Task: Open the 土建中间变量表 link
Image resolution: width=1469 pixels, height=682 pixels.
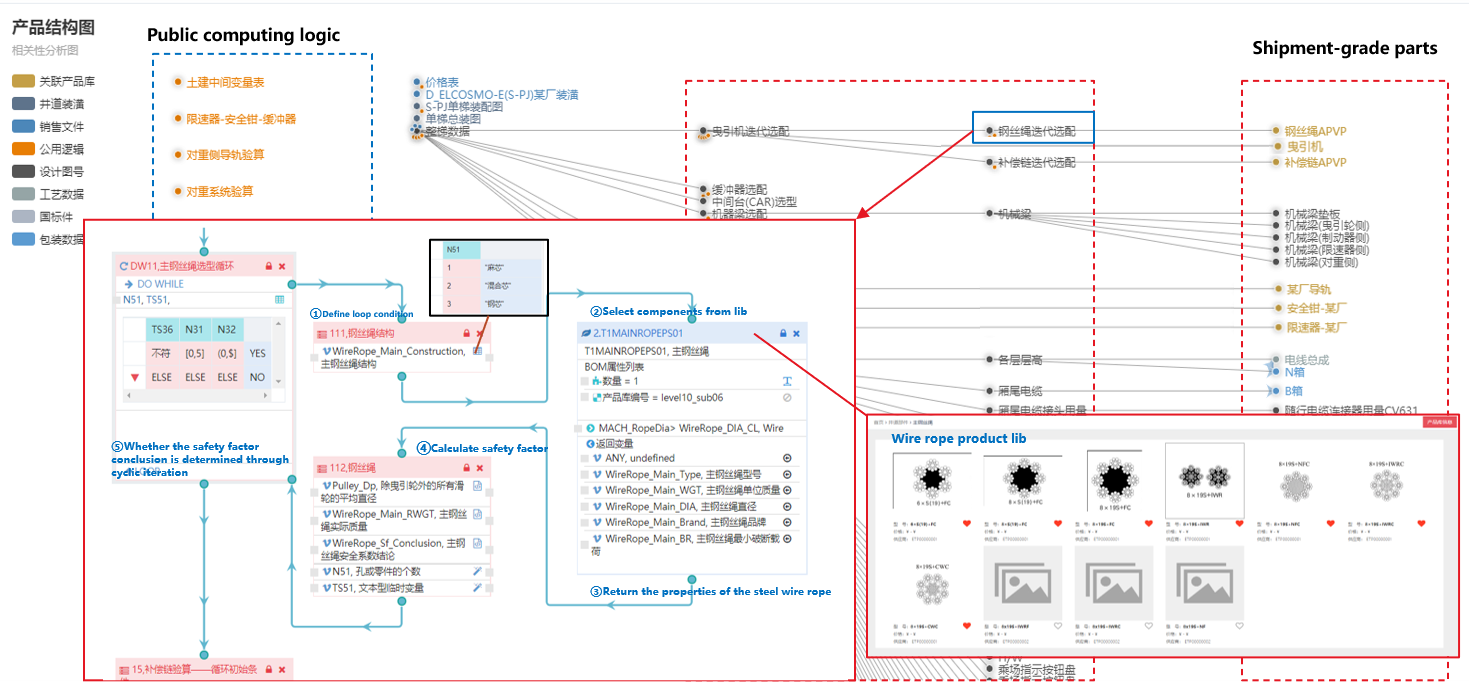Action: click(x=225, y=82)
